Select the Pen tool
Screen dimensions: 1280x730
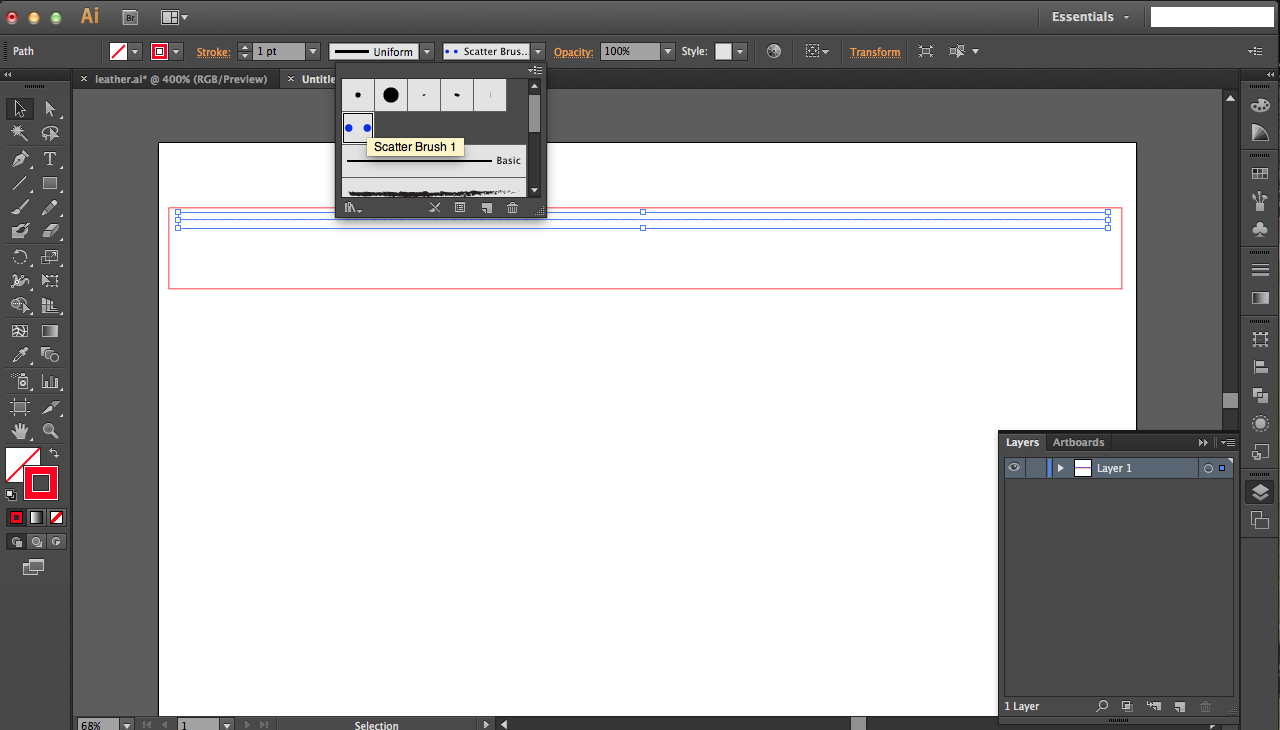(18, 158)
